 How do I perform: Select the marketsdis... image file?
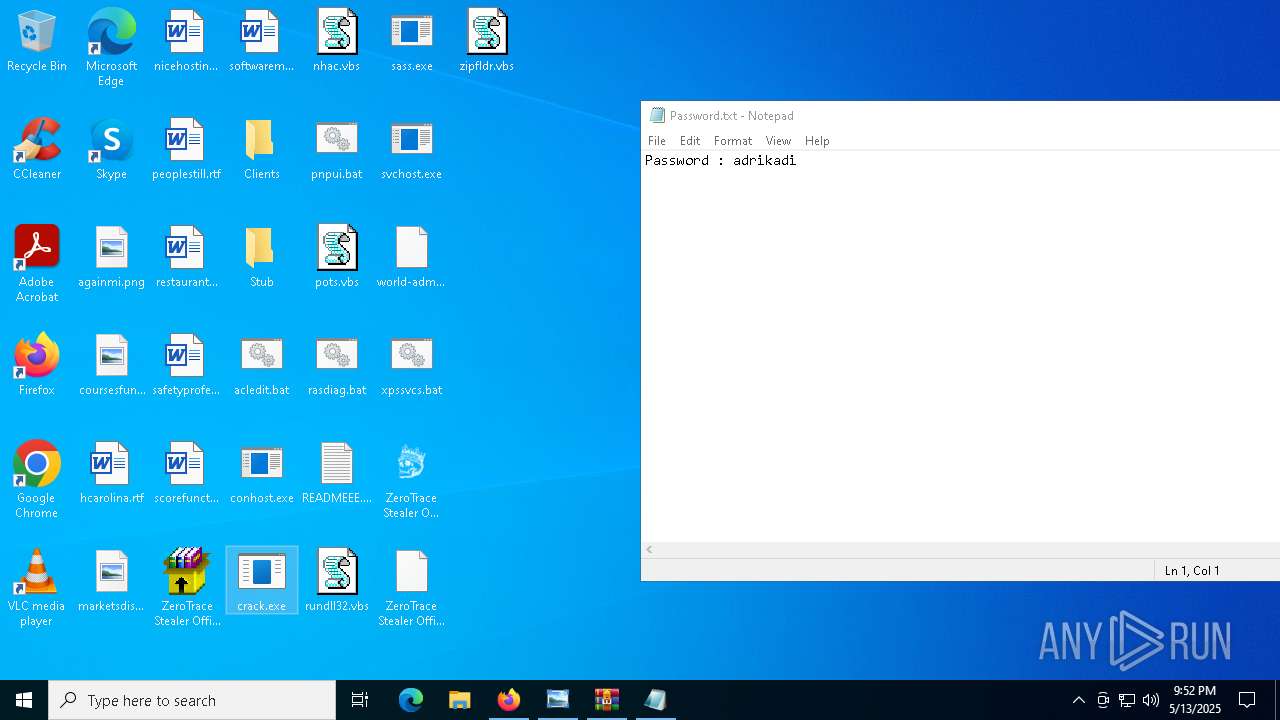pyautogui.click(x=111, y=582)
